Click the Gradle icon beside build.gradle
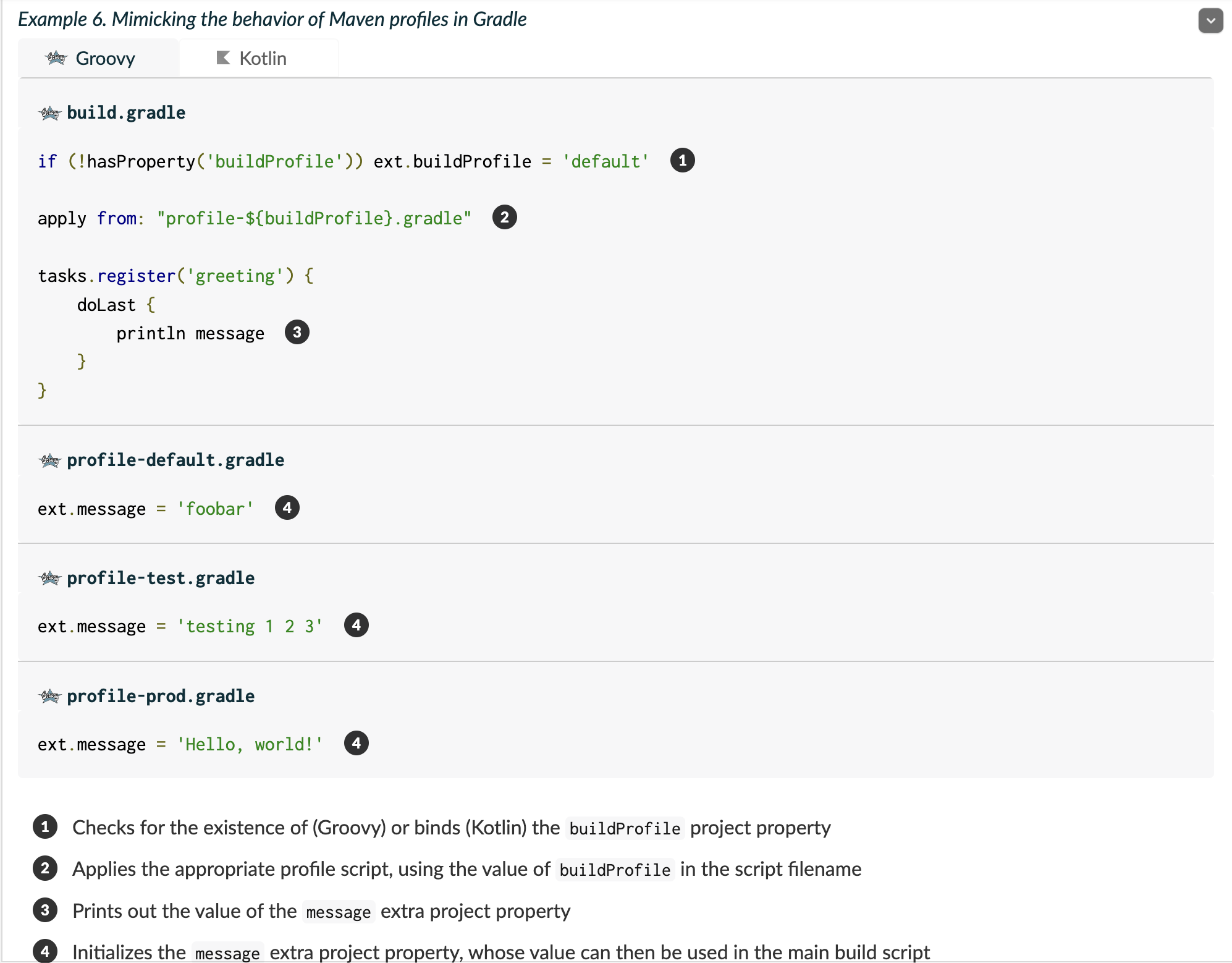Viewport: 1232px width, 963px height. (49, 113)
